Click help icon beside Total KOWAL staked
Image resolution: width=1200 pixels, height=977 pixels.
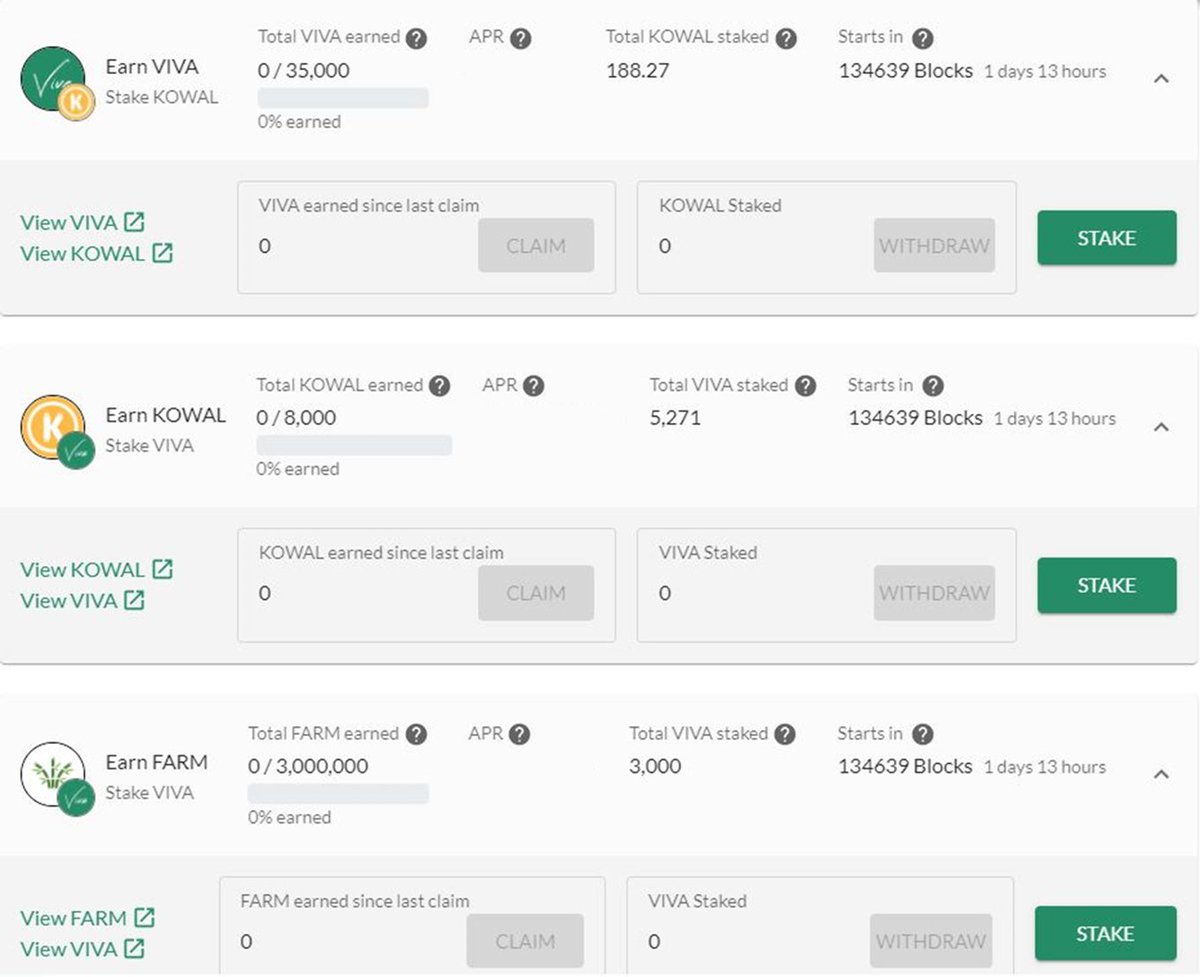pyautogui.click(x=786, y=38)
